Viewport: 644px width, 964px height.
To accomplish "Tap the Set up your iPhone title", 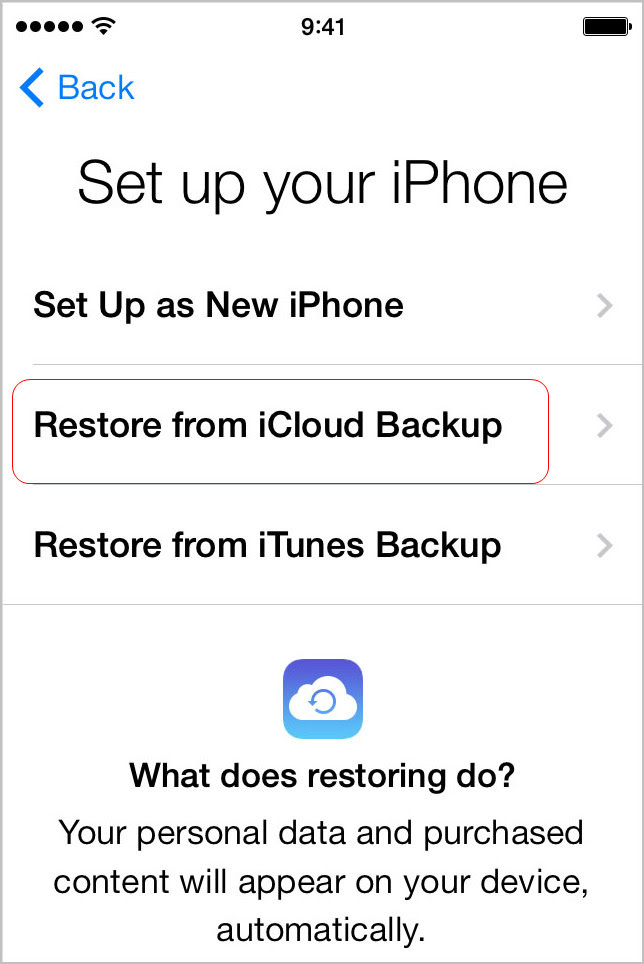I will pos(323,184).
